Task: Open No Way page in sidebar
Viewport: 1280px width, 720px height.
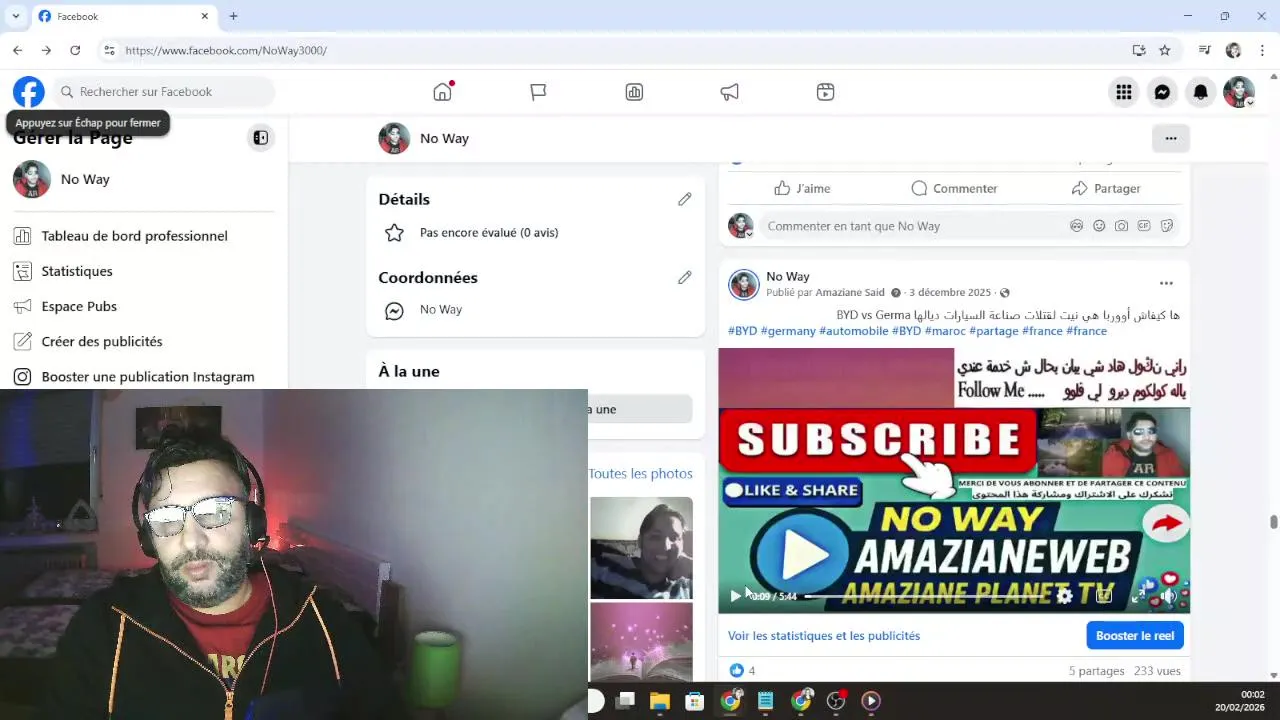Action: 143,179
